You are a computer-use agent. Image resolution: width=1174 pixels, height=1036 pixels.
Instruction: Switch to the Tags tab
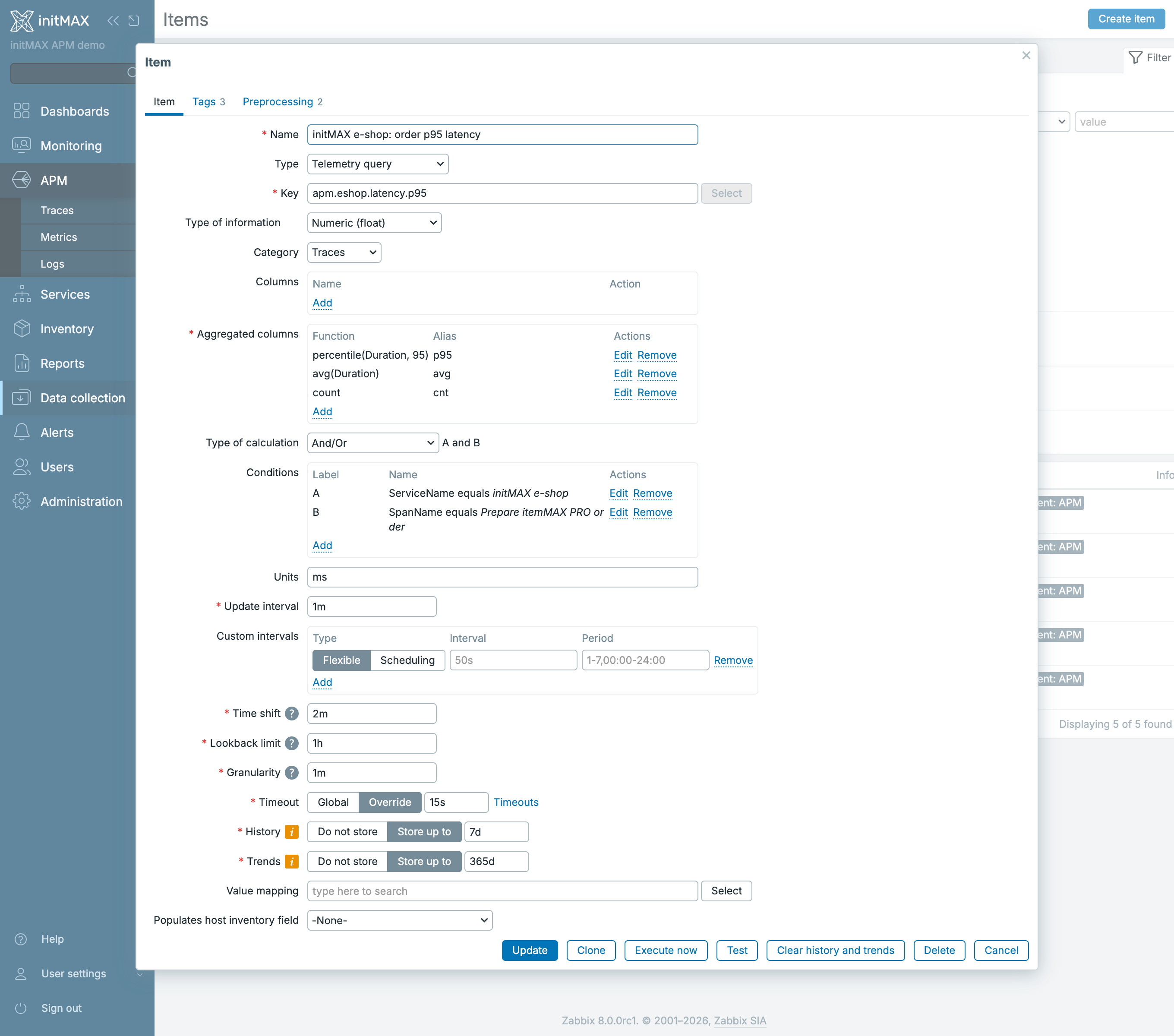coord(208,101)
